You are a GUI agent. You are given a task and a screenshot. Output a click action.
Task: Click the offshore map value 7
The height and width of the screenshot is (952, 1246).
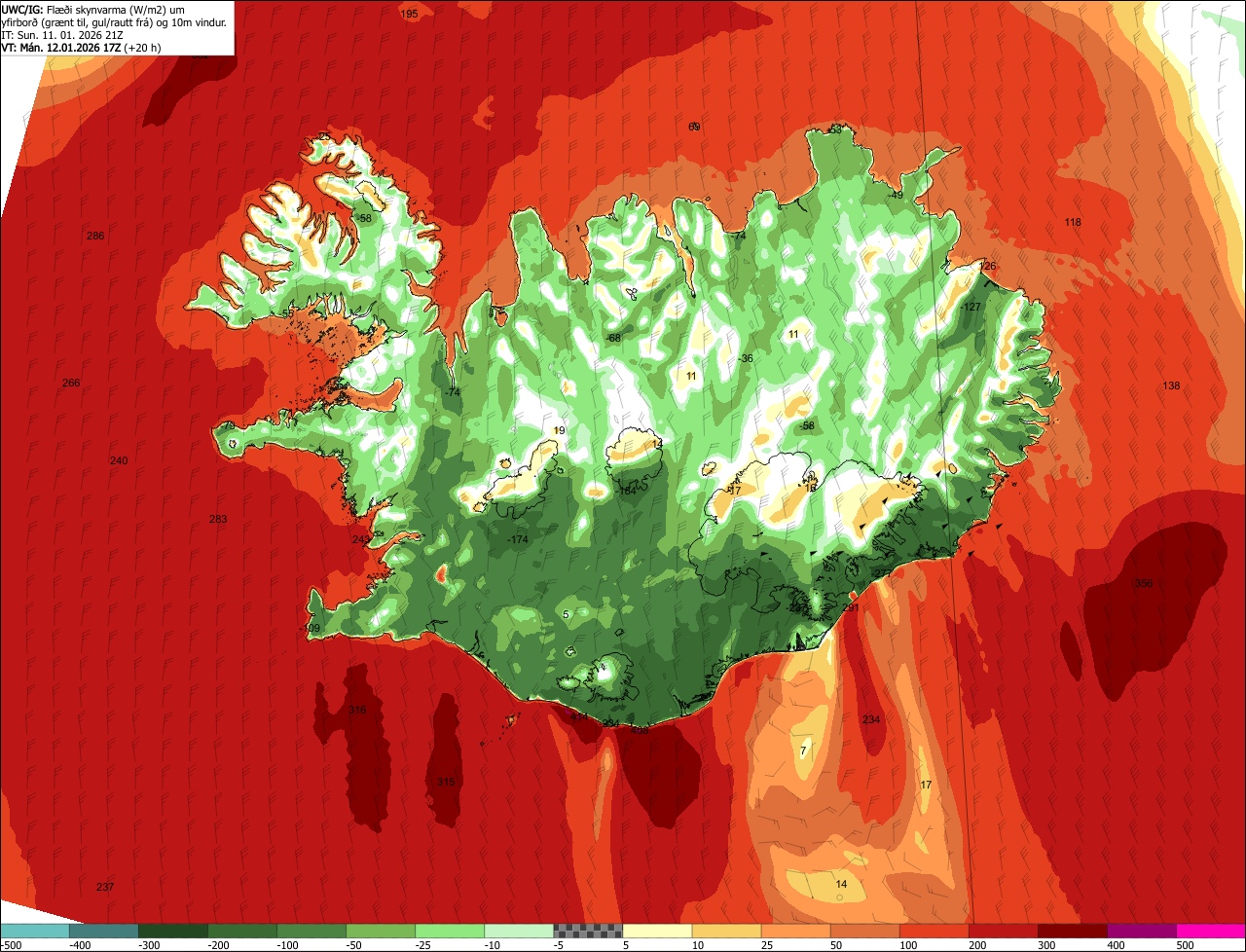803,751
